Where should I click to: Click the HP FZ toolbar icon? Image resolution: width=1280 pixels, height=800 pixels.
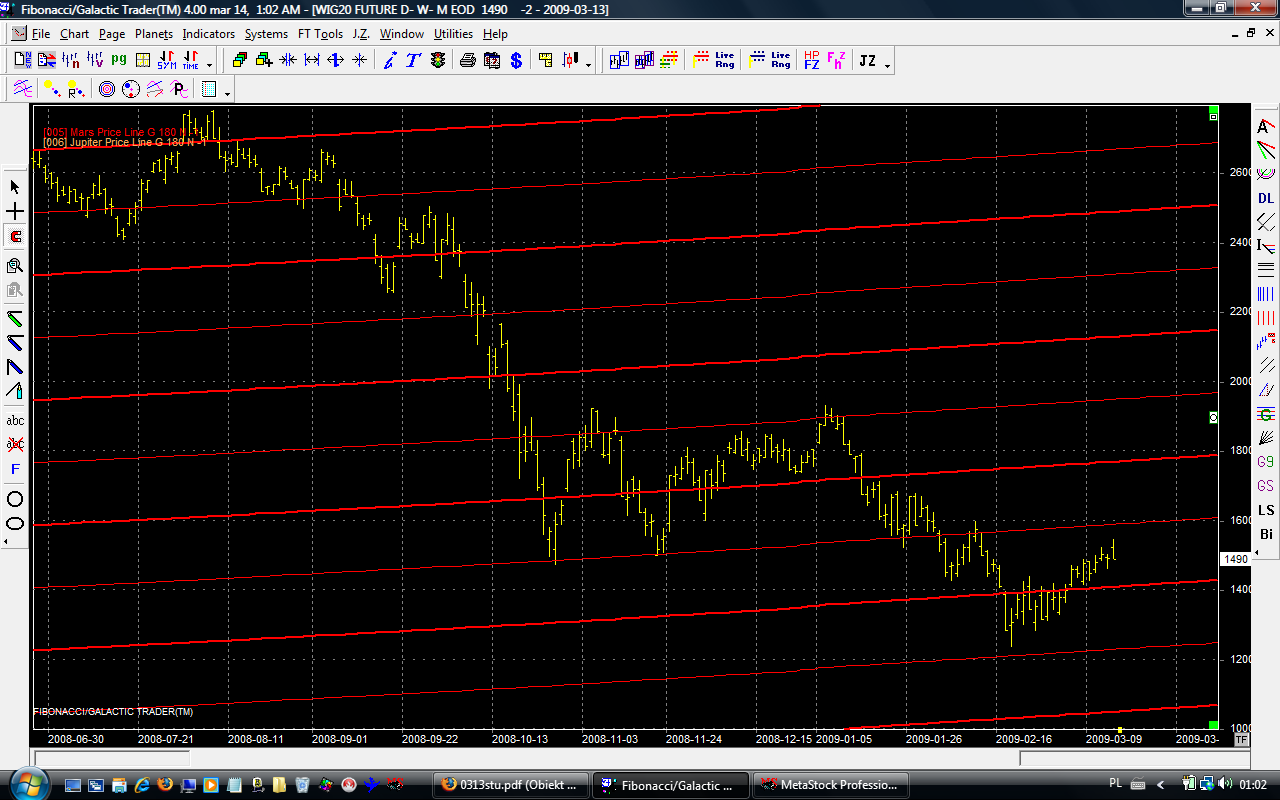click(811, 61)
